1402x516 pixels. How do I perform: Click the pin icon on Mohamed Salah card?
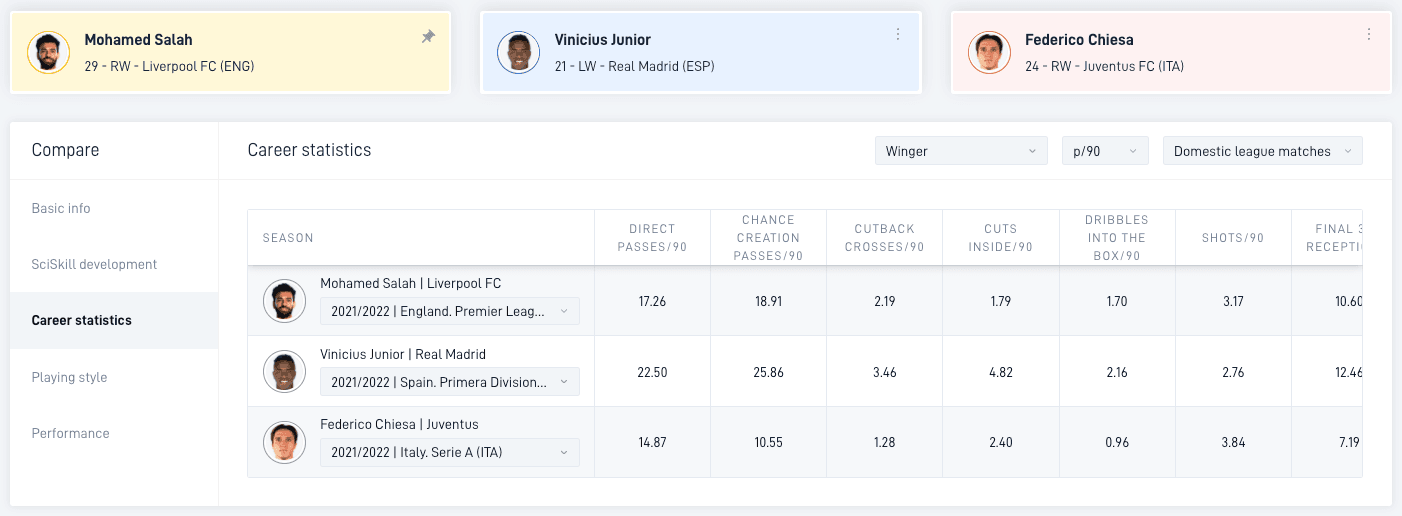coord(428,37)
